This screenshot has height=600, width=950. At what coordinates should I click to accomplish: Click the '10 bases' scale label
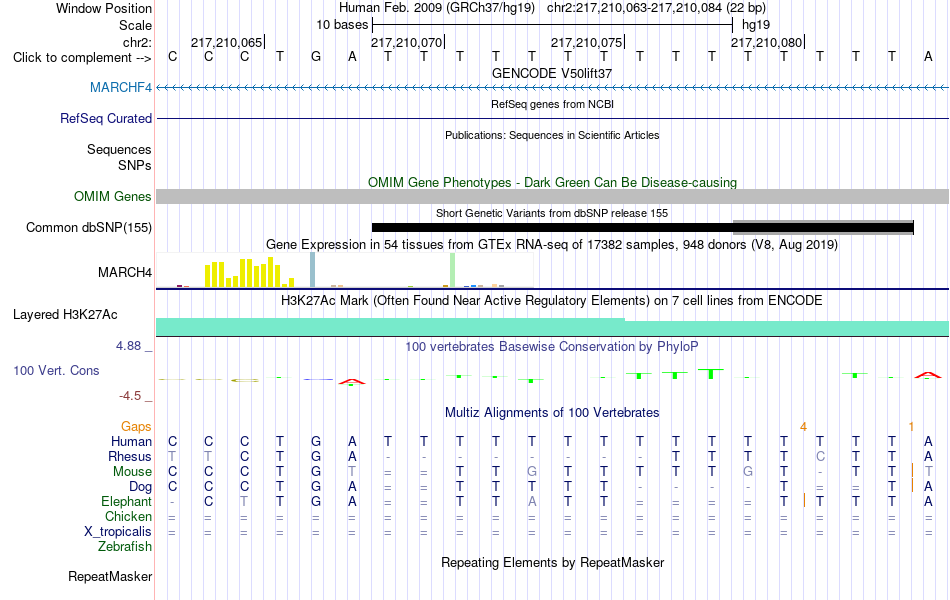342,25
